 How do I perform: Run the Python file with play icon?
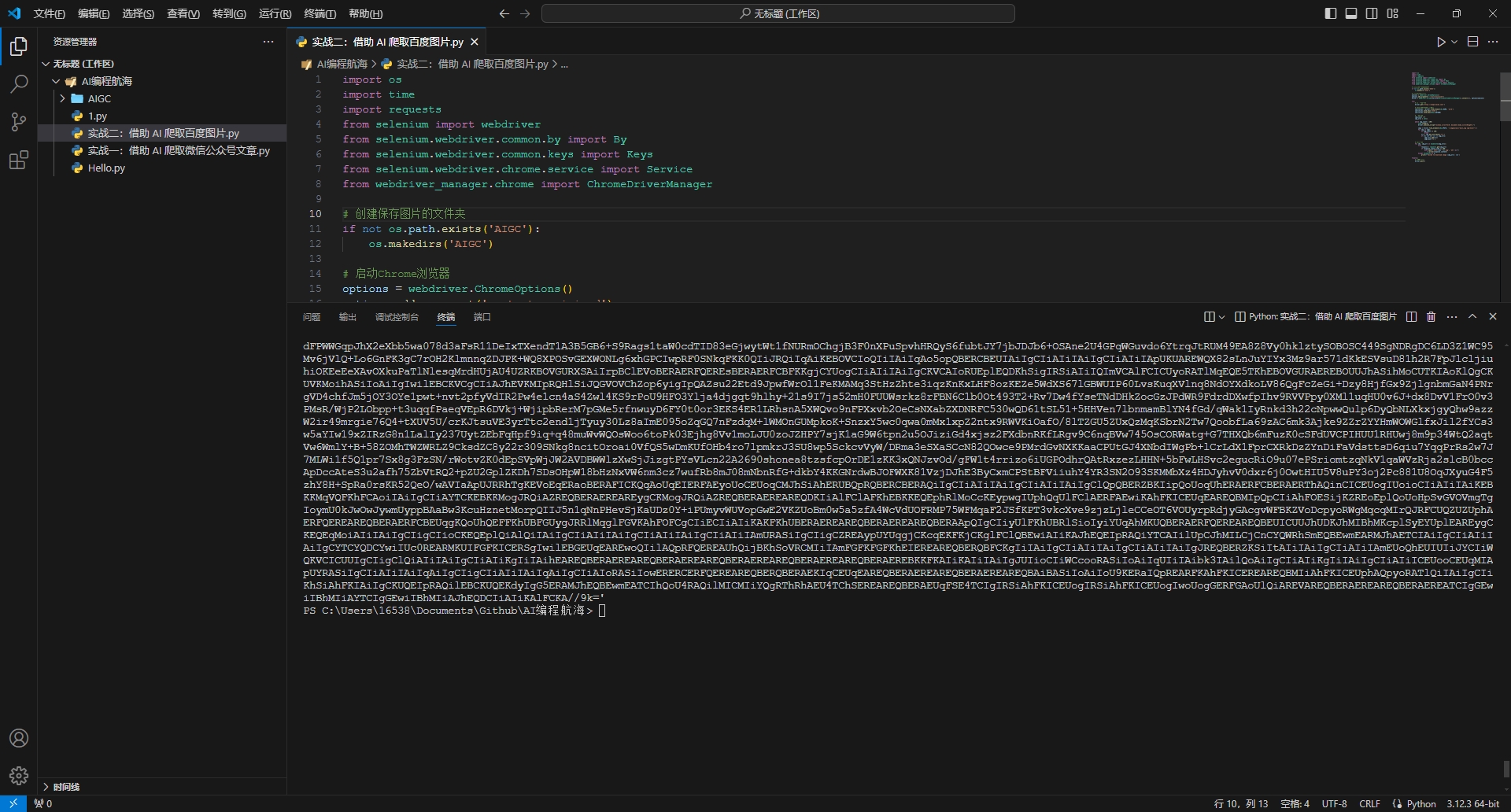click(x=1441, y=42)
